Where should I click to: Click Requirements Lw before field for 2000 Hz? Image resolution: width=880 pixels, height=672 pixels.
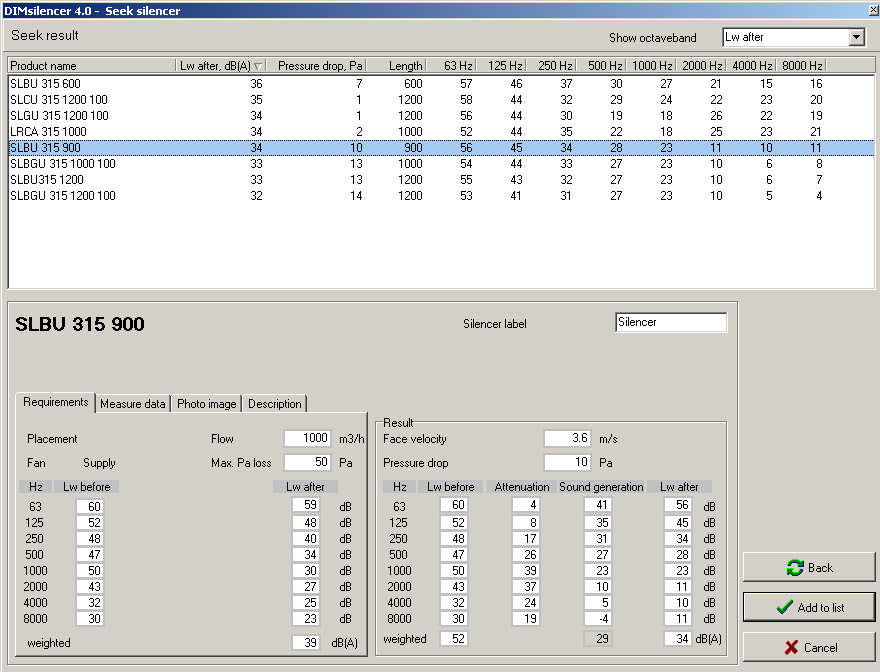click(x=90, y=587)
